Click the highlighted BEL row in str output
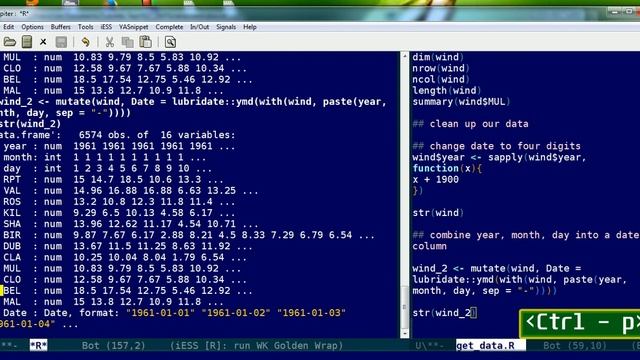The image size is (640, 360). pyautogui.click(x=128, y=291)
